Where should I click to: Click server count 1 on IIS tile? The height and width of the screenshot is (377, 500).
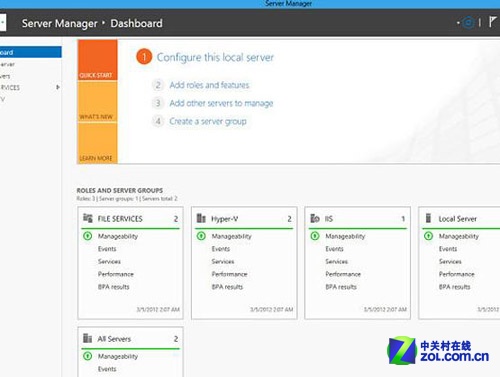(403, 219)
